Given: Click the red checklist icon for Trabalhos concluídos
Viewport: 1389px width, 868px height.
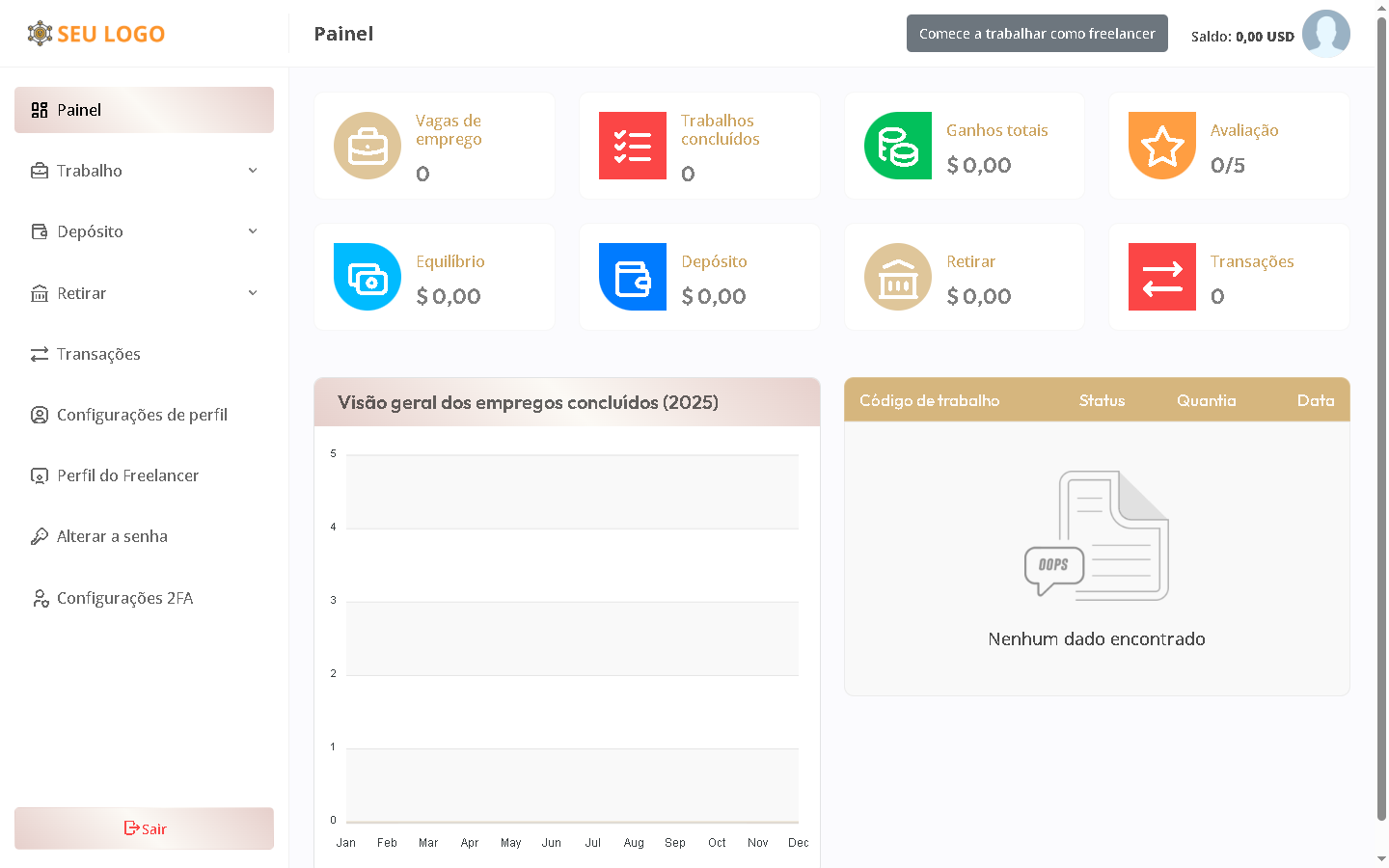Looking at the screenshot, I should pos(633,146).
